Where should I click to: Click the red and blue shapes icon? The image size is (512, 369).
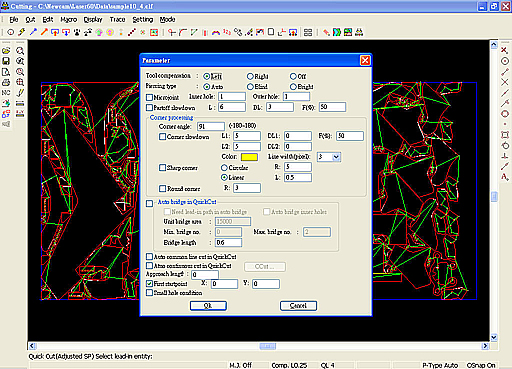tap(6, 114)
